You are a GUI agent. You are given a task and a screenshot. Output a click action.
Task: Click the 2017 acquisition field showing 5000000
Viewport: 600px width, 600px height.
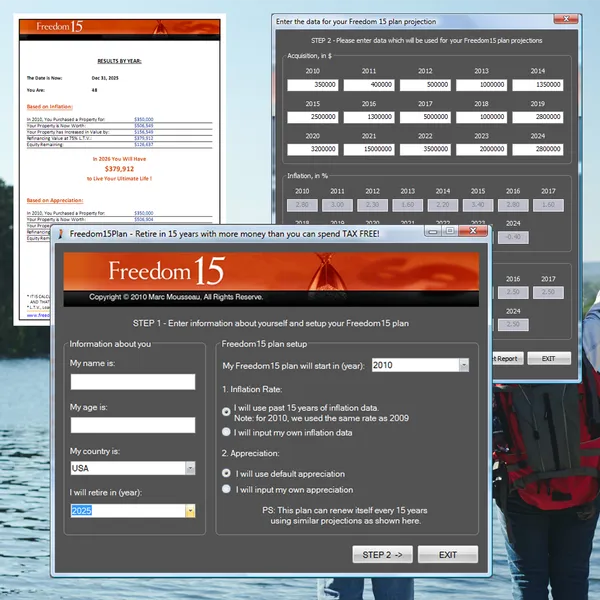click(x=425, y=117)
